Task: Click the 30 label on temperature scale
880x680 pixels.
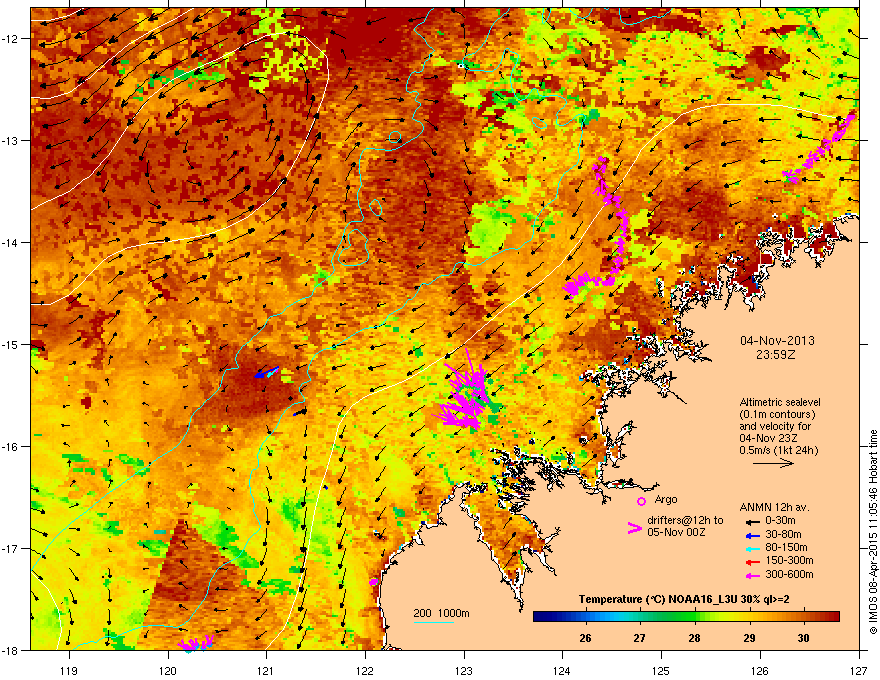Action: click(804, 638)
